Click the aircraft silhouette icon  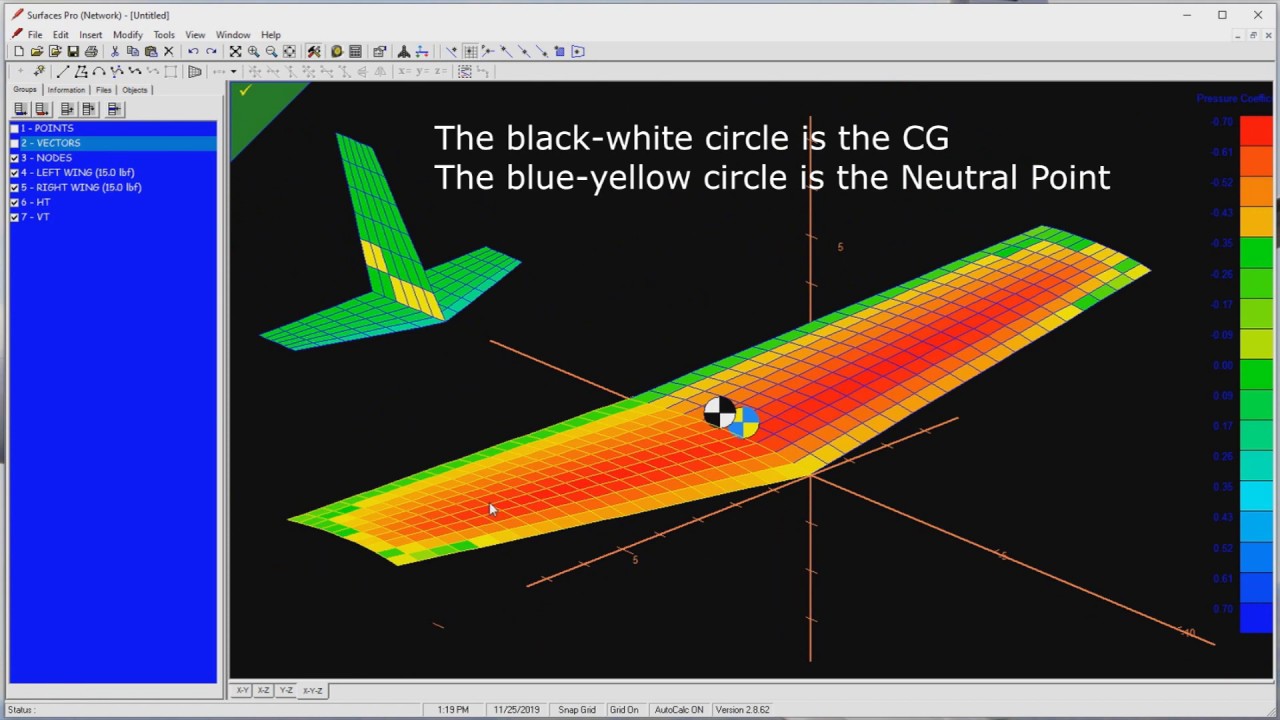pyautogui.click(x=404, y=51)
